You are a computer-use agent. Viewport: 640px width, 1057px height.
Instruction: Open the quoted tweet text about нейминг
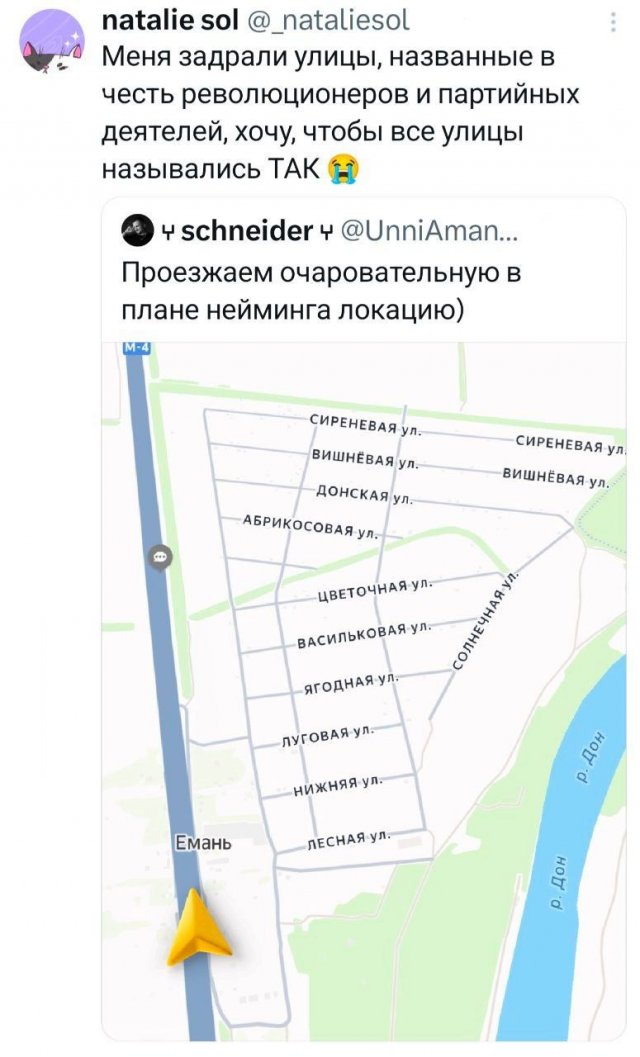(320, 290)
